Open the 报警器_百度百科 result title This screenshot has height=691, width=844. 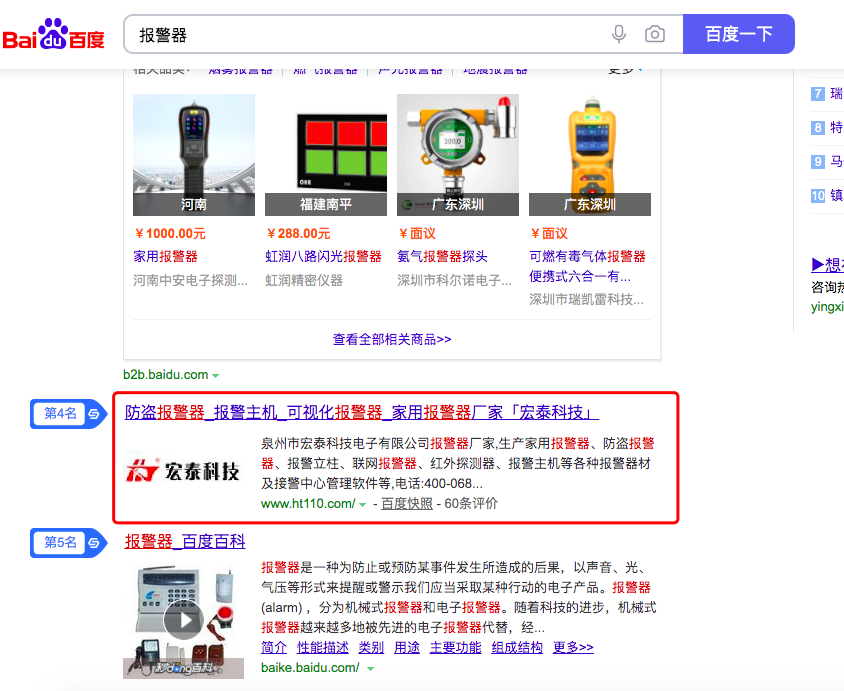pos(185,541)
